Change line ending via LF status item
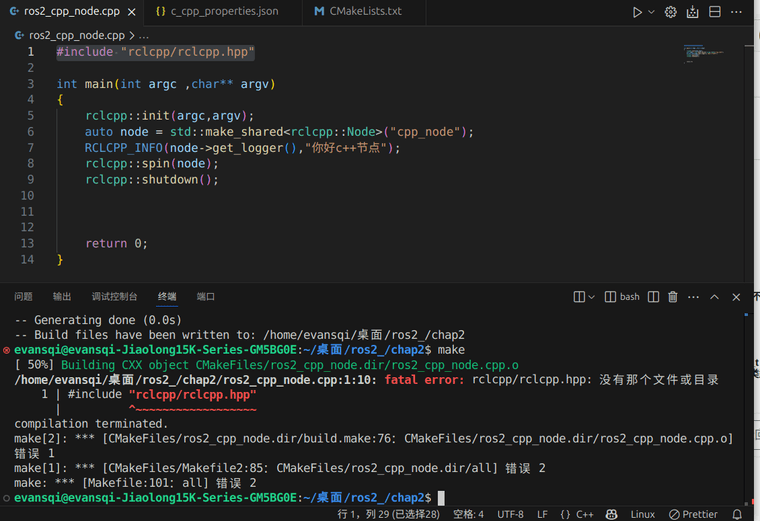Image resolution: width=760 pixels, height=521 pixels. (542, 514)
